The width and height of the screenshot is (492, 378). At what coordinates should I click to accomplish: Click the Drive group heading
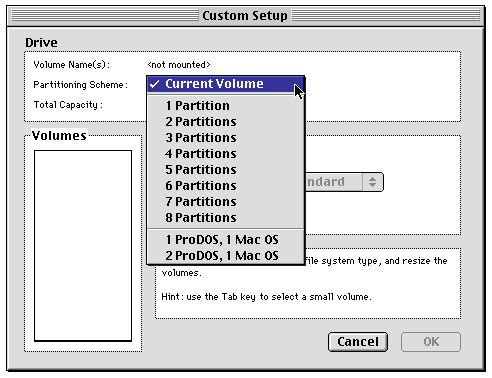point(41,43)
